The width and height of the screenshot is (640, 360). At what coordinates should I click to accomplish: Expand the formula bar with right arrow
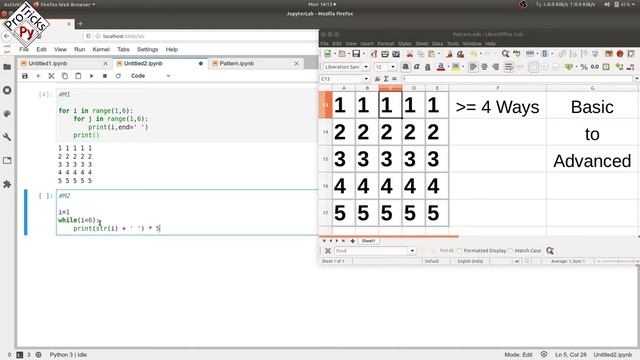point(636,79)
